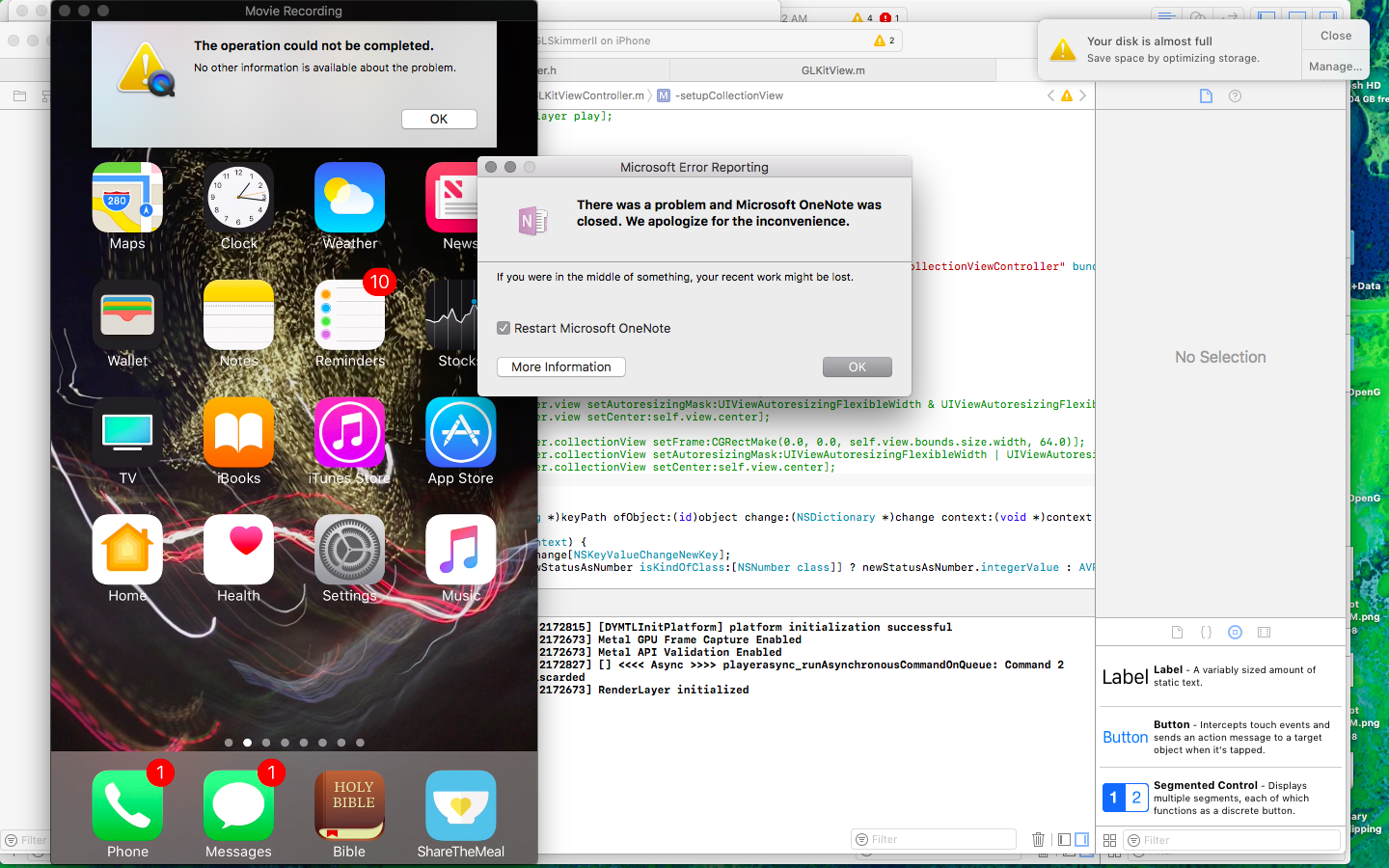Launch the Weather app icon
This screenshot has width=1389, height=868.
(x=349, y=198)
